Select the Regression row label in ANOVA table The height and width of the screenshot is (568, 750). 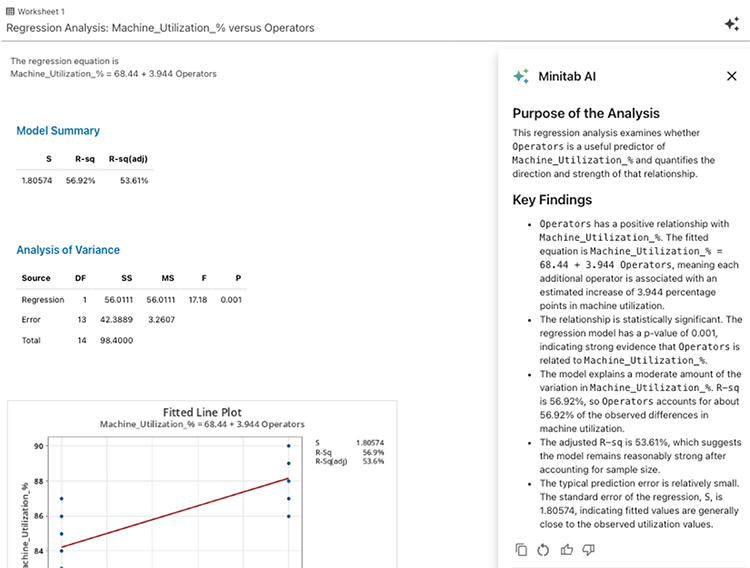point(43,300)
